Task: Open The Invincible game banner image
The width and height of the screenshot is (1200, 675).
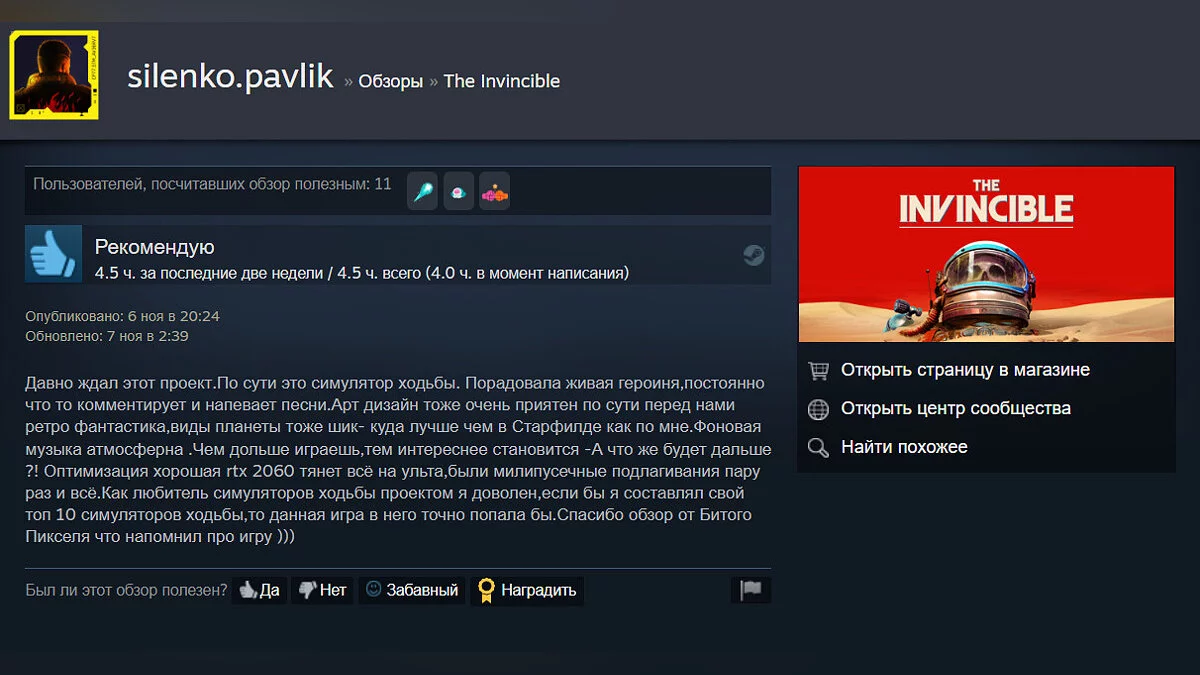Action: tap(986, 254)
